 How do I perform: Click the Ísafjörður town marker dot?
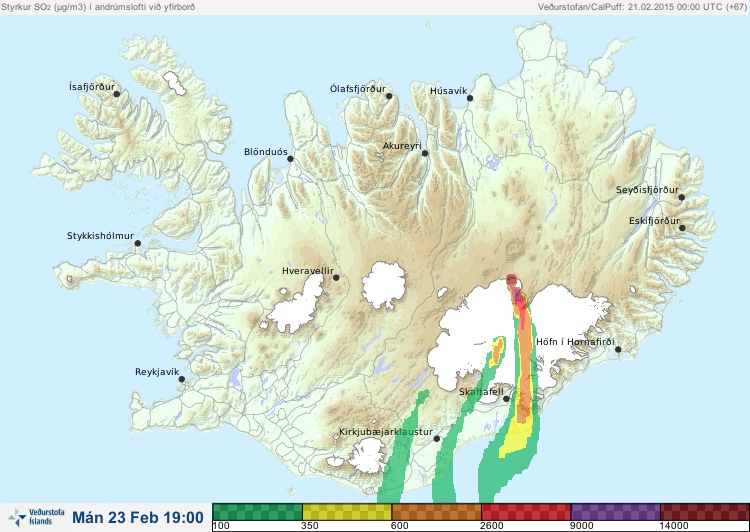click(116, 94)
